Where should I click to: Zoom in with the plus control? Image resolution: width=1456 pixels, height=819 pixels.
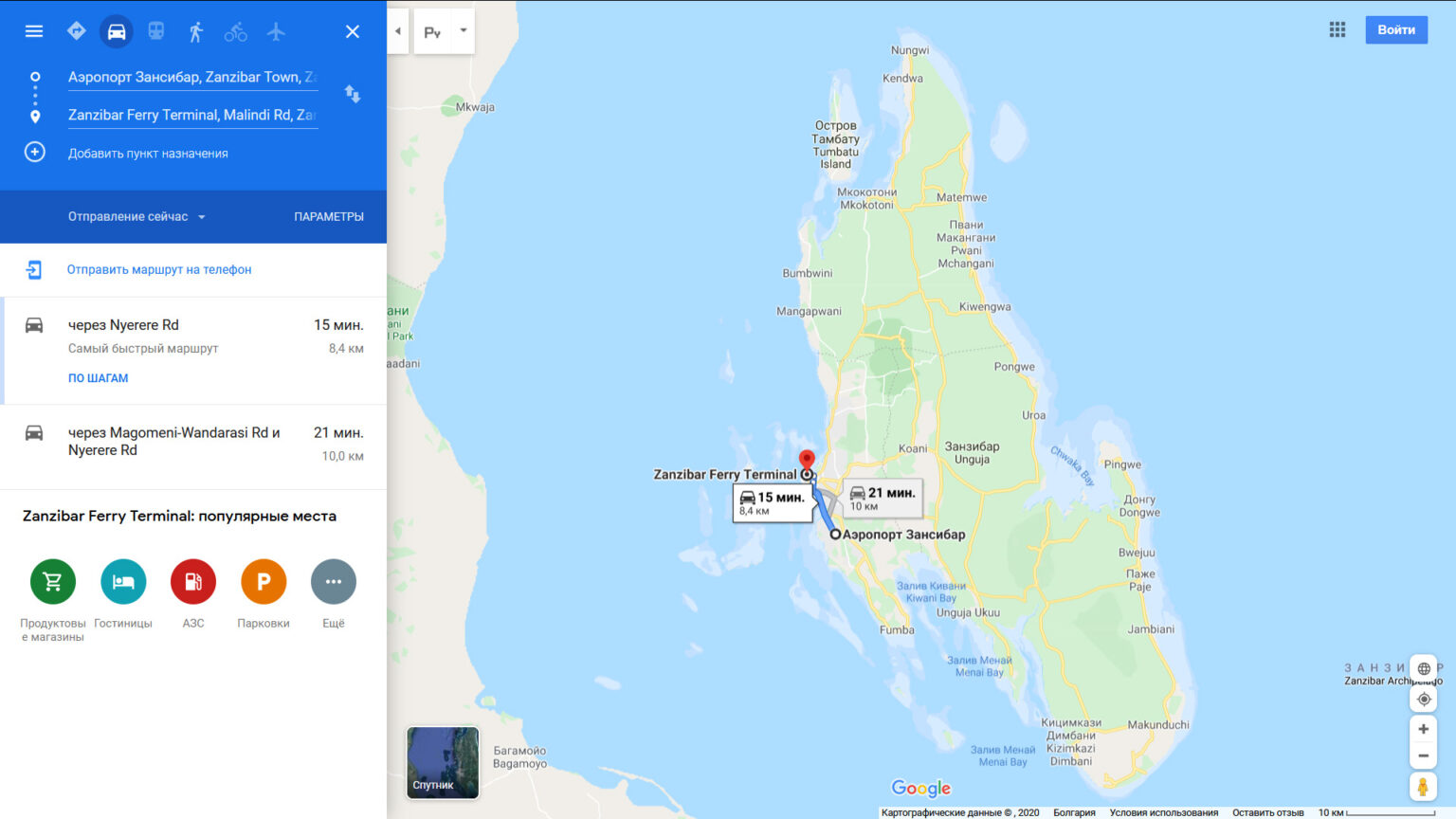[x=1423, y=729]
